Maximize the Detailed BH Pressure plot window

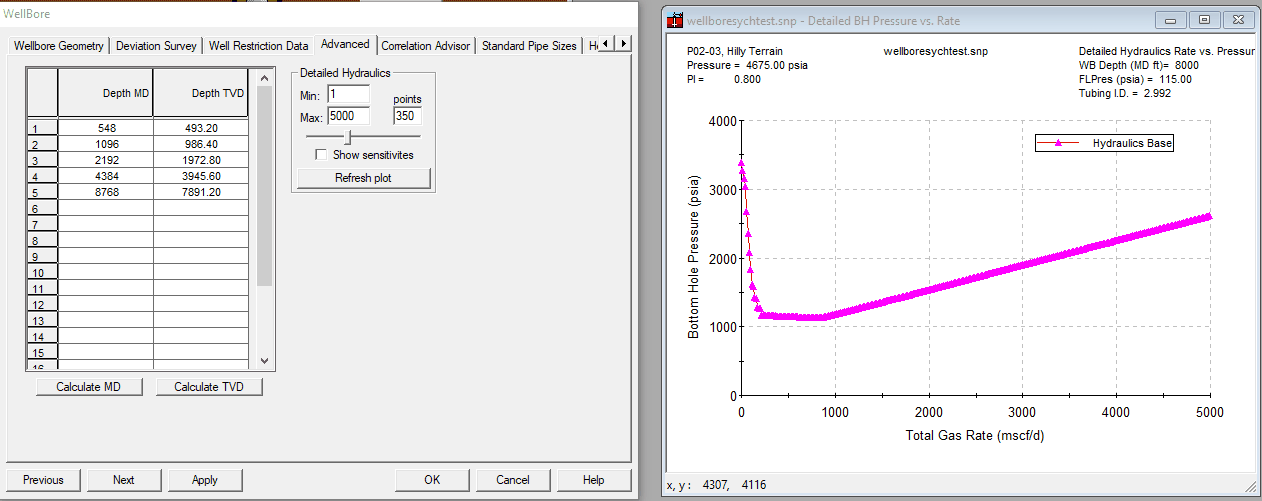click(x=1205, y=19)
